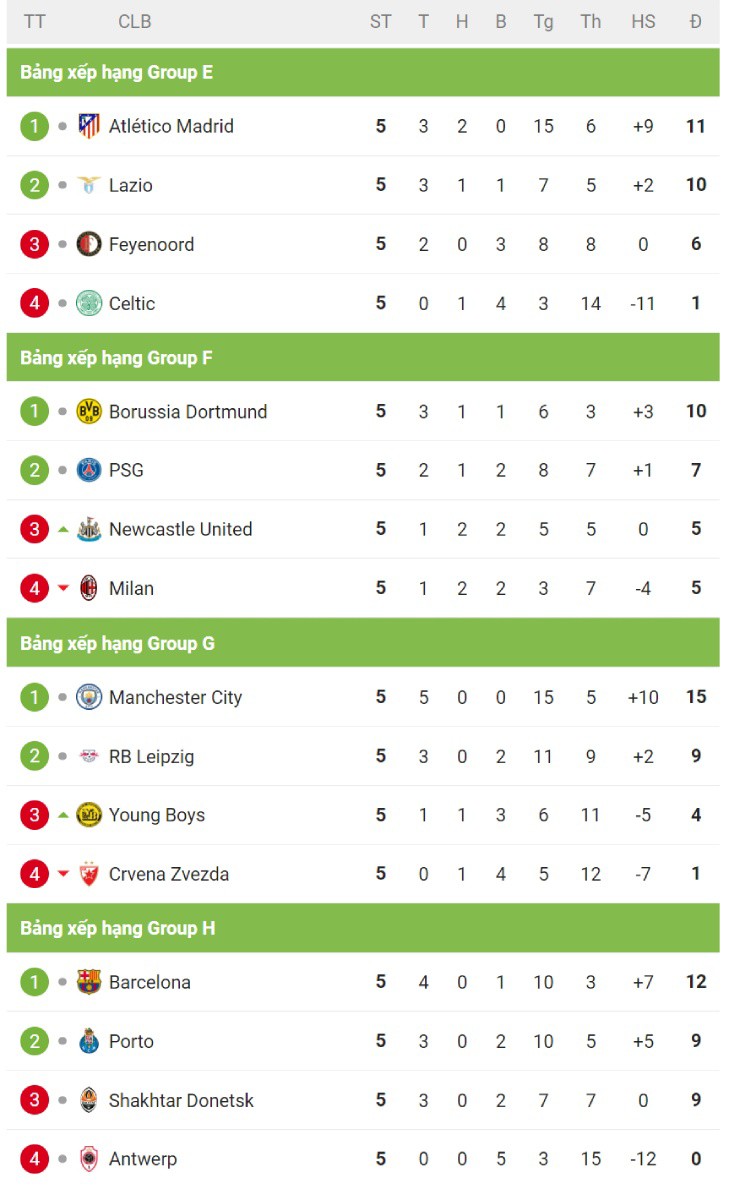Click the red down arrow beside Milan
This screenshot has width=740, height=1189.
click(63, 588)
